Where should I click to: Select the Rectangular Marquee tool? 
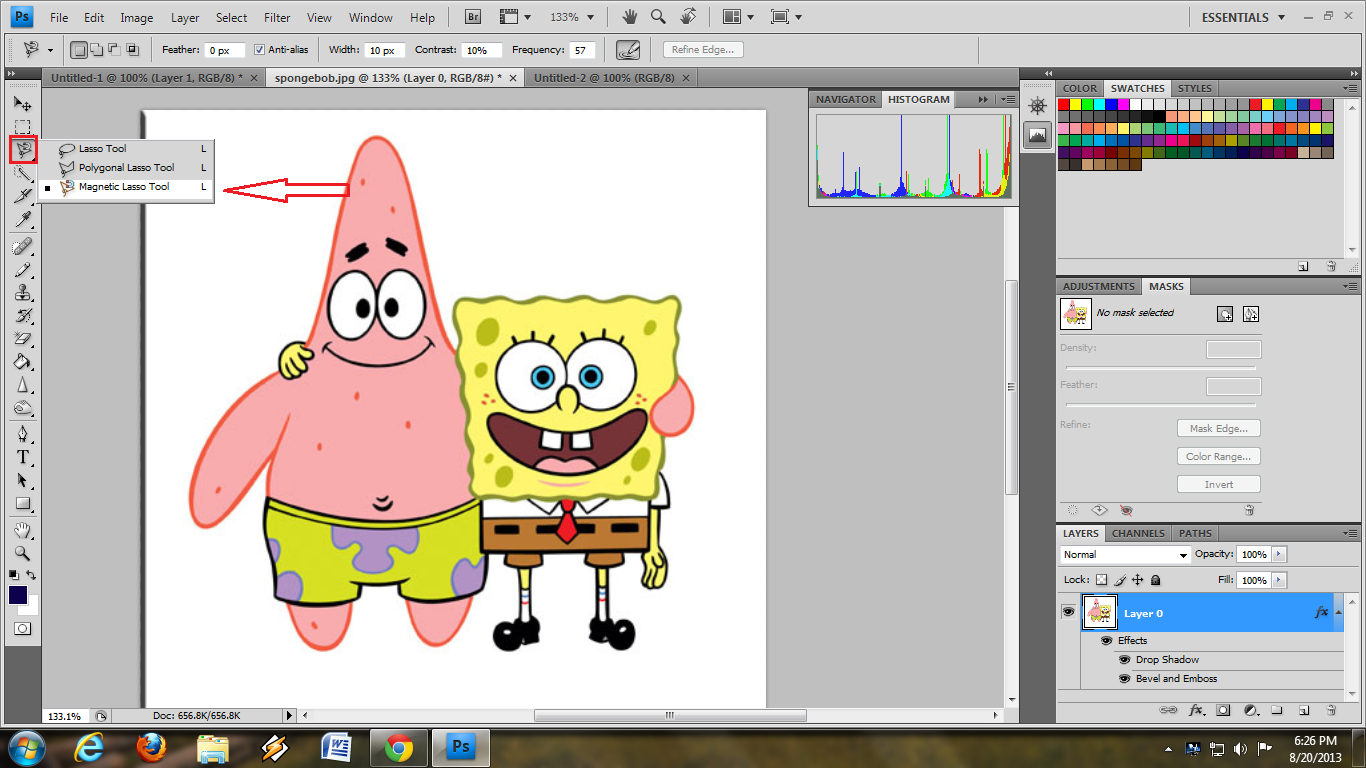click(x=22, y=127)
